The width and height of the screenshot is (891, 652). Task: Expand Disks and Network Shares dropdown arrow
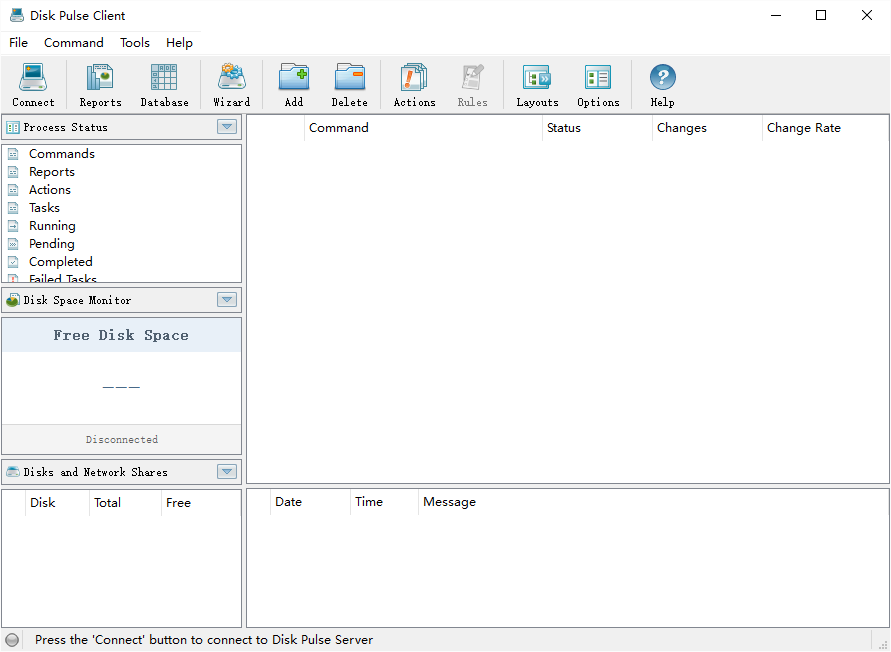click(x=227, y=471)
